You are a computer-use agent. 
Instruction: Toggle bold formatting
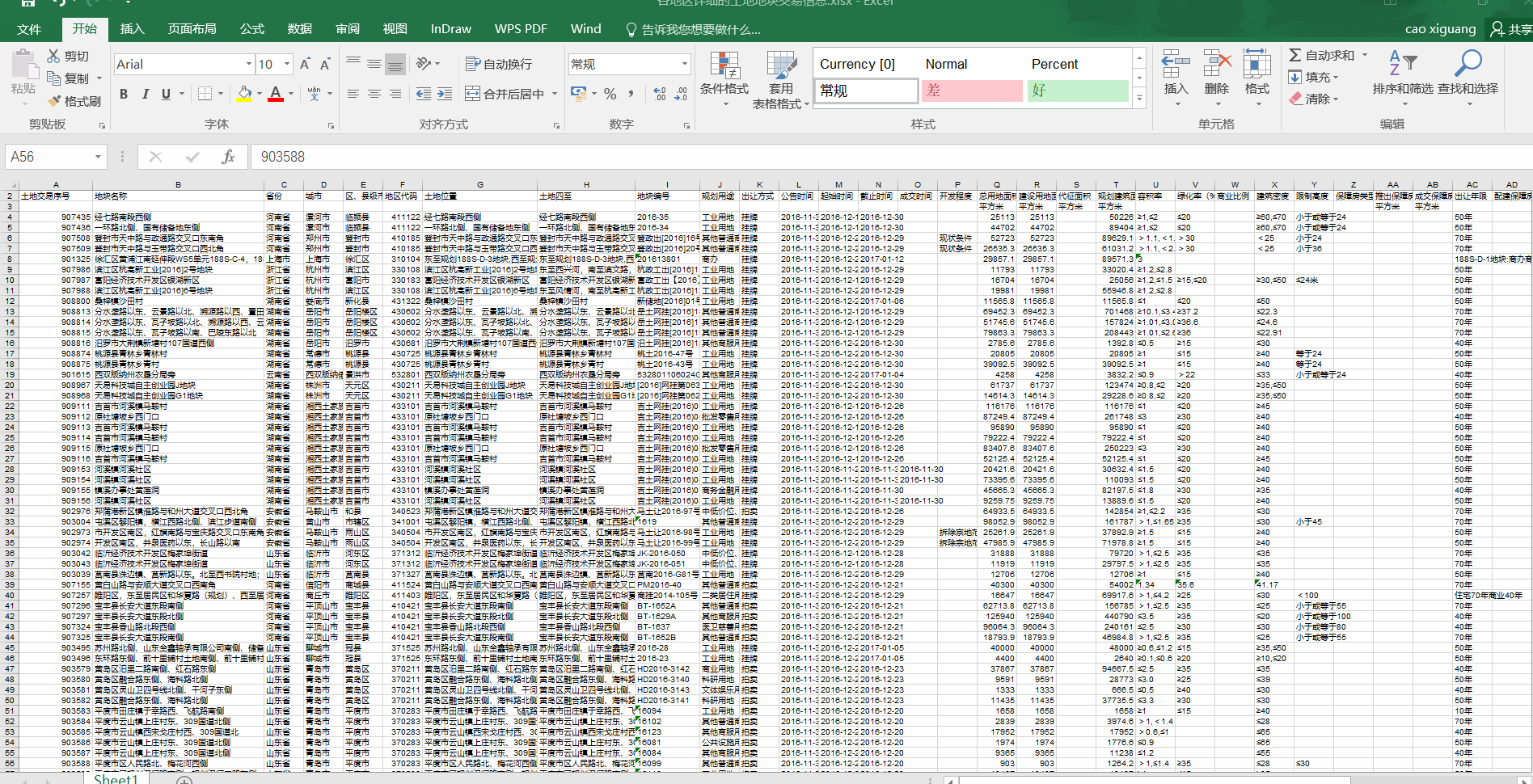124,94
